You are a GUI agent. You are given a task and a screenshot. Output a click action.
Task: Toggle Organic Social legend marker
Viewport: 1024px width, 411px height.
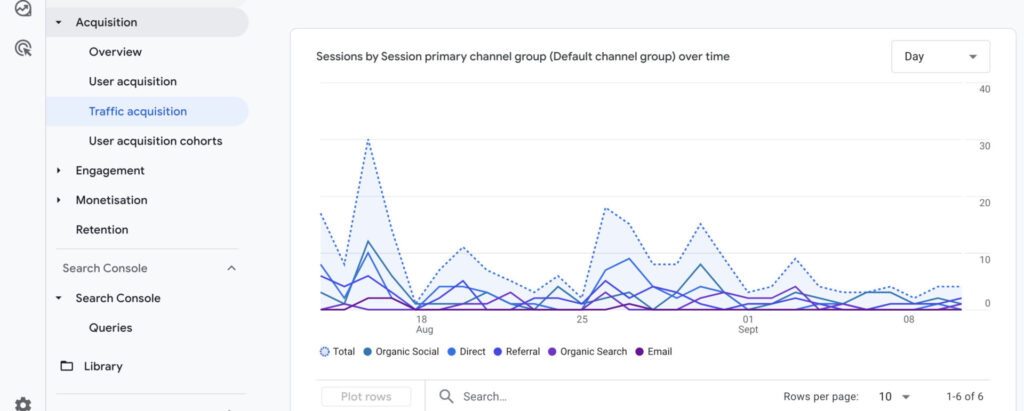coord(369,352)
